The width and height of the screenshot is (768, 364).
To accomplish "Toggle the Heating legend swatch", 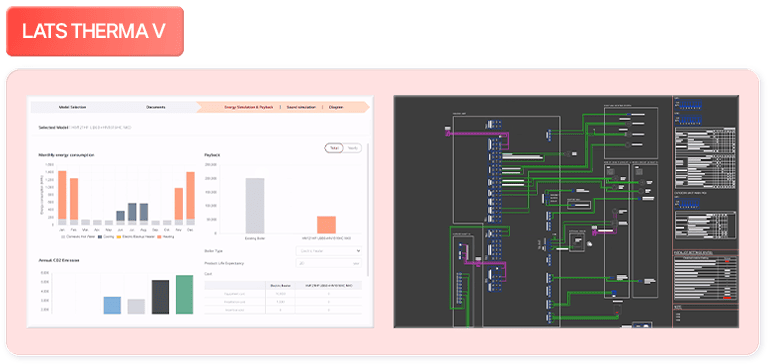I will (x=158, y=237).
